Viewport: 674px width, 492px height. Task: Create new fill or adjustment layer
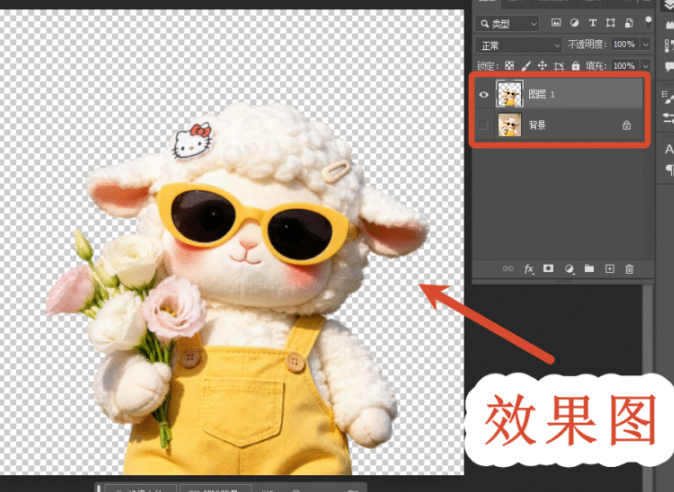tap(569, 269)
